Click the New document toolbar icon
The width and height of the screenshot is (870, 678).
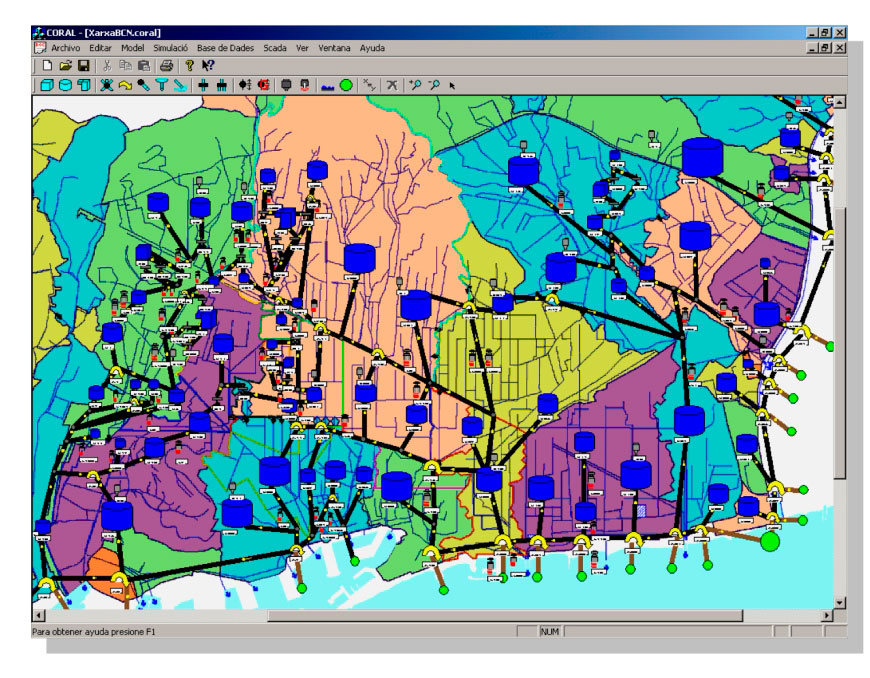tap(47, 66)
